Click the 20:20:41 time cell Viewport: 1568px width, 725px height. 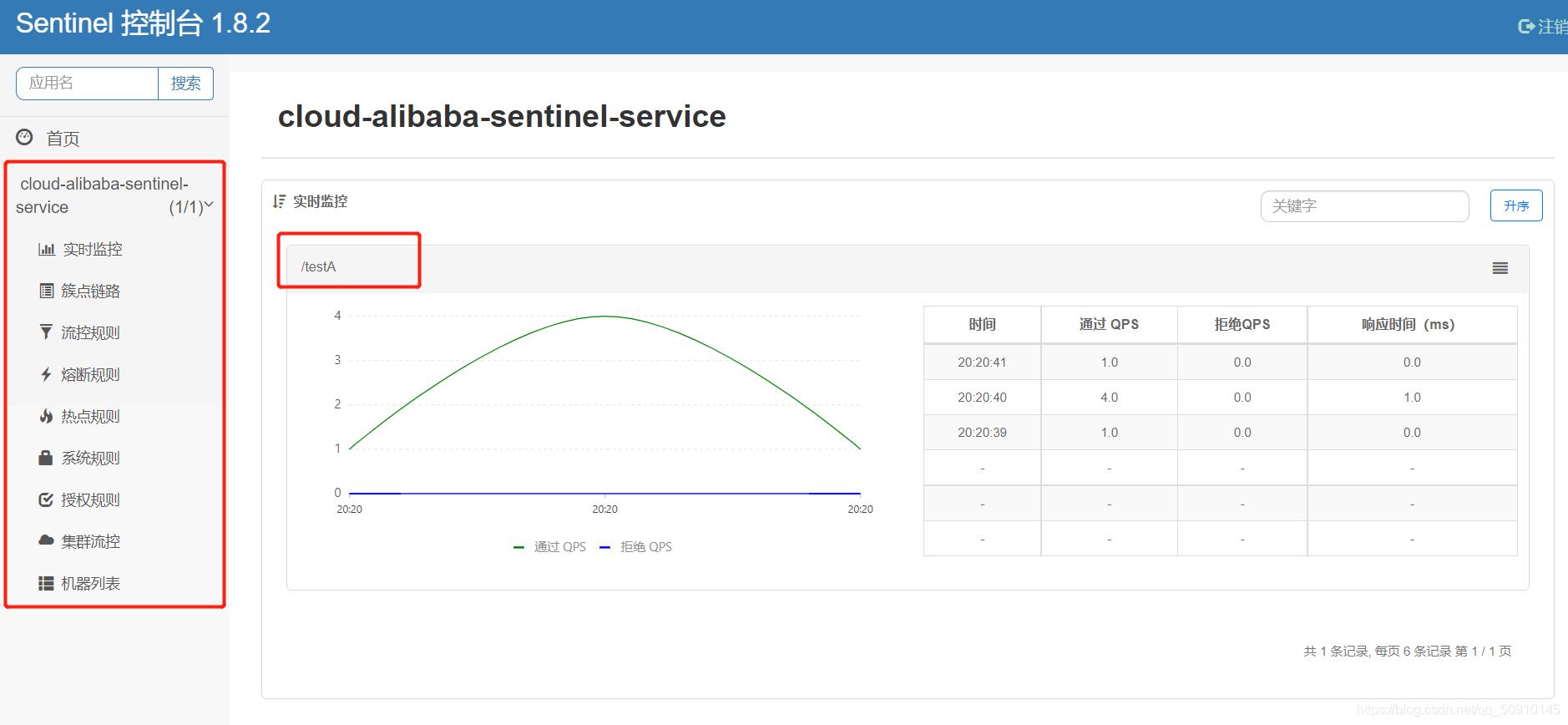pyautogui.click(x=982, y=362)
